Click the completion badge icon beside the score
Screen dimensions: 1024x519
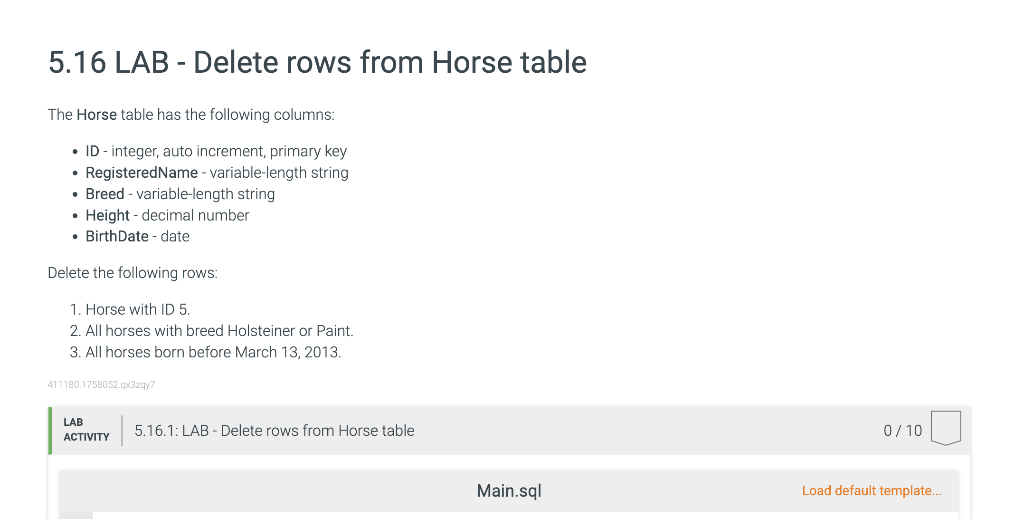point(946,428)
